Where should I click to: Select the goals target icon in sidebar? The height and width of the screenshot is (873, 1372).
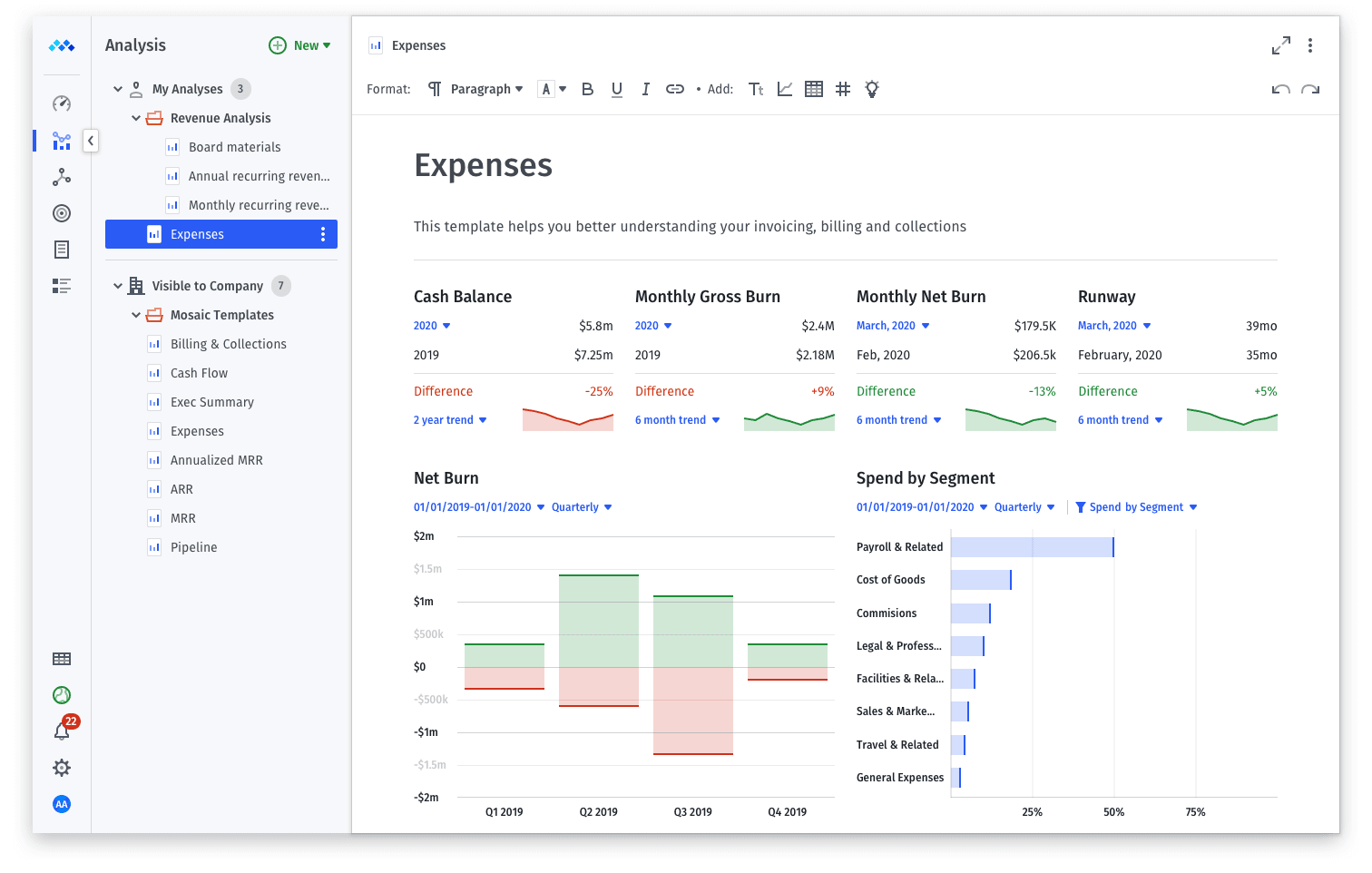tap(61, 212)
